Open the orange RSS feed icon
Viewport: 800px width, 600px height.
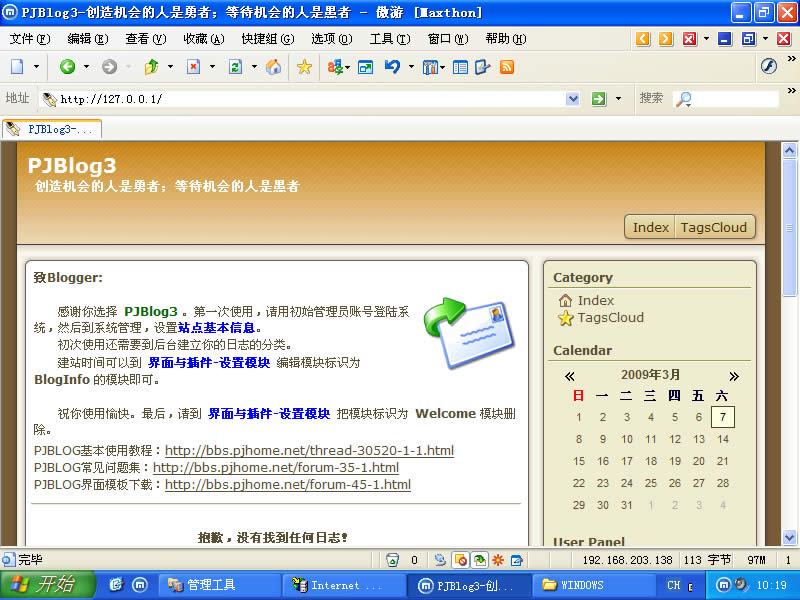[x=507, y=67]
